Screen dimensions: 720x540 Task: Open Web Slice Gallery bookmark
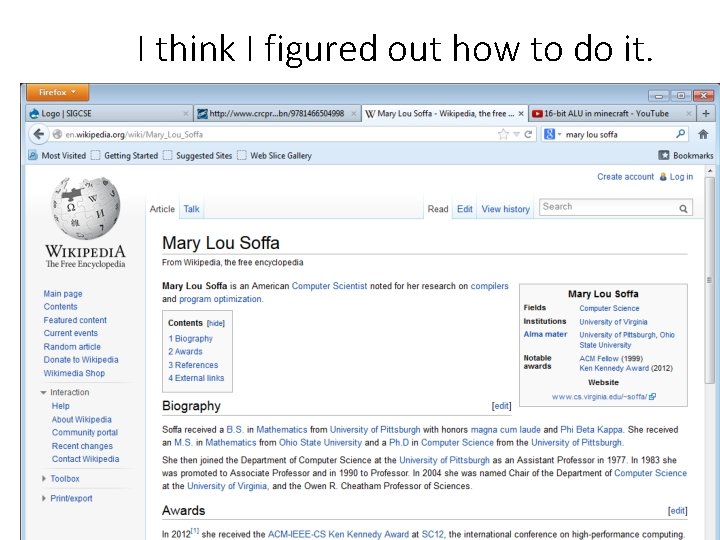pos(275,155)
